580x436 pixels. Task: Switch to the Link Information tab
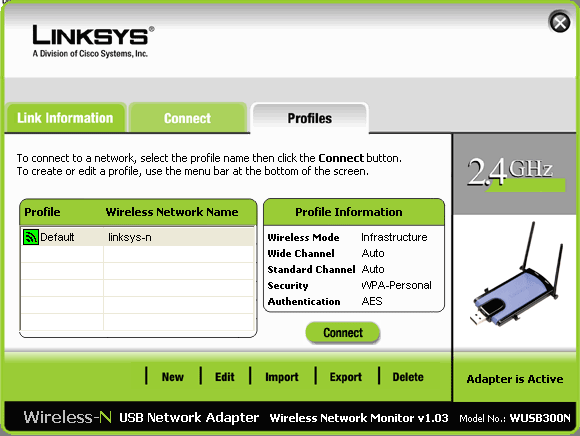tap(65, 118)
